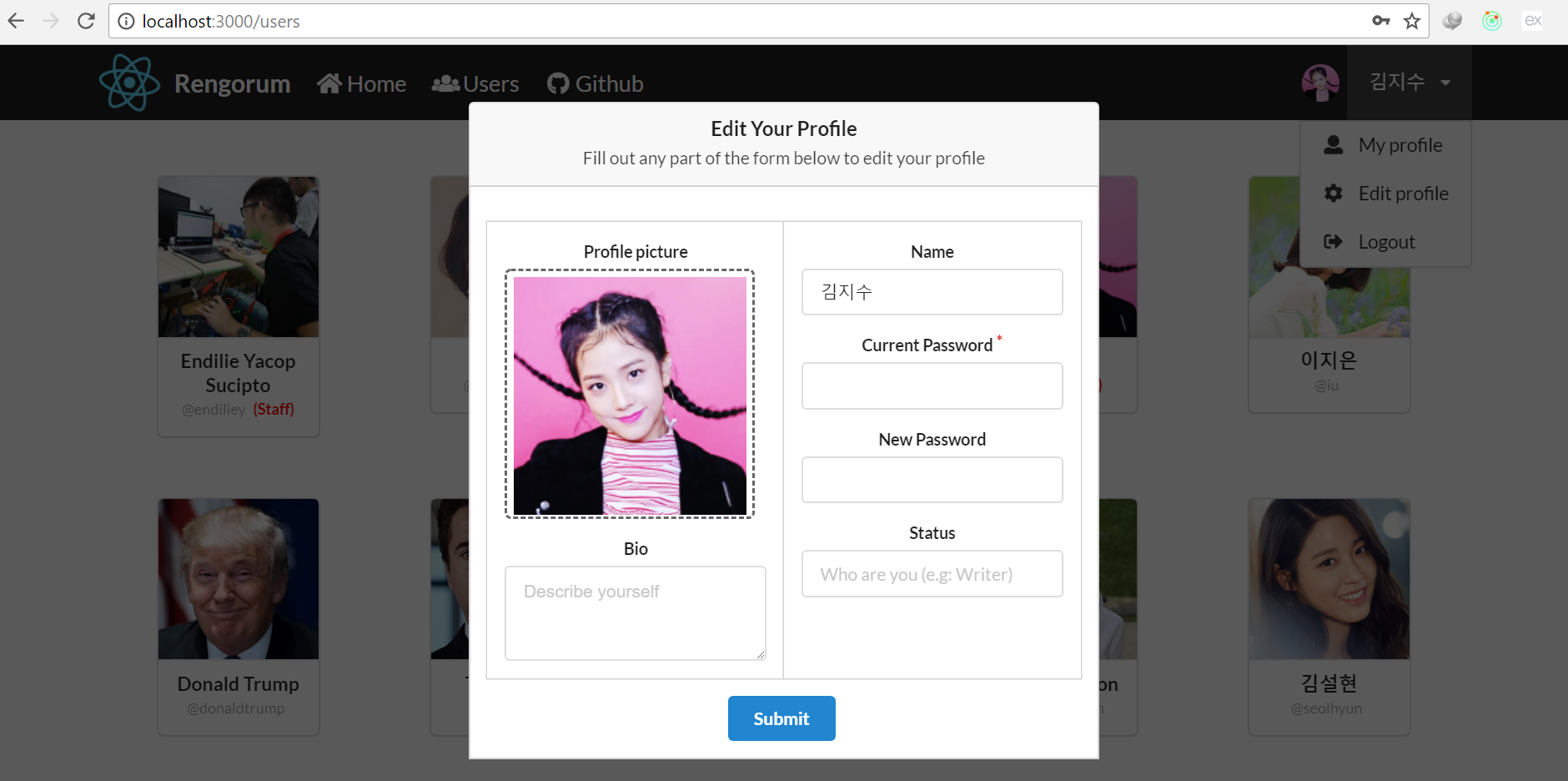Image resolution: width=1568 pixels, height=781 pixels.
Task: Click the 'ex' extension icon
Action: click(x=1533, y=21)
